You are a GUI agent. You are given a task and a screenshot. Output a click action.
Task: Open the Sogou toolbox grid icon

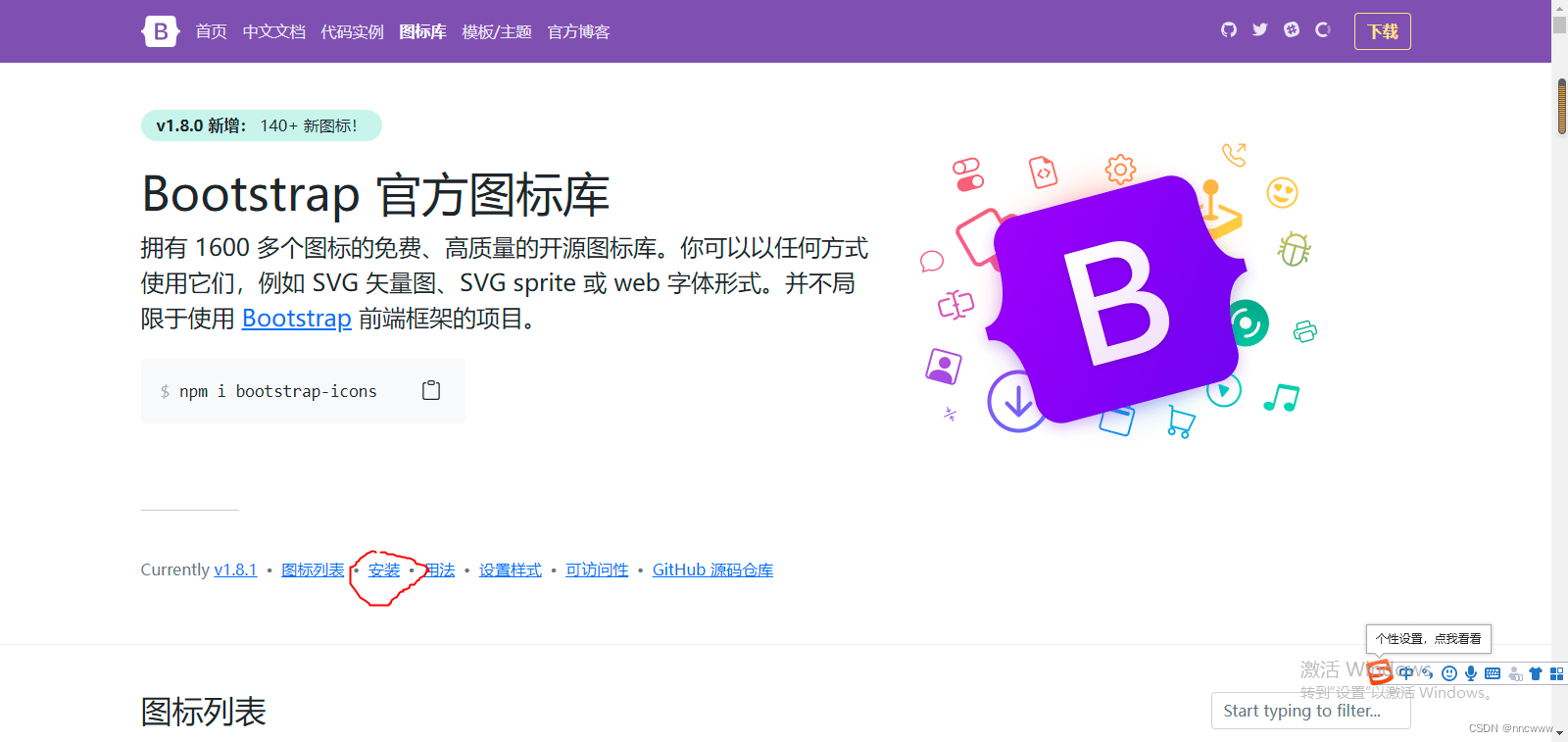1556,673
